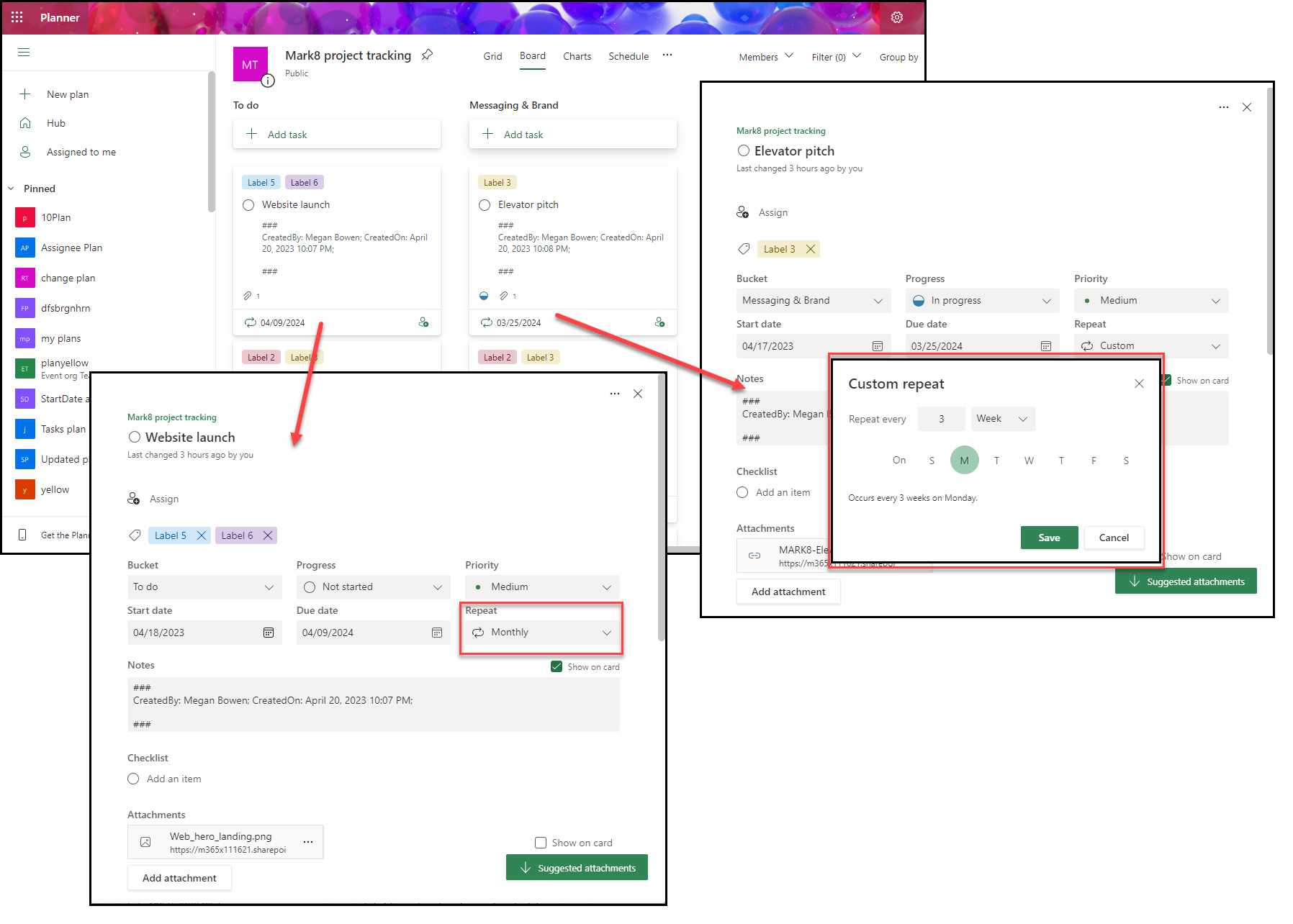The width and height of the screenshot is (1293, 924).
Task: Select Monday in Custom repeat
Action: click(965, 461)
